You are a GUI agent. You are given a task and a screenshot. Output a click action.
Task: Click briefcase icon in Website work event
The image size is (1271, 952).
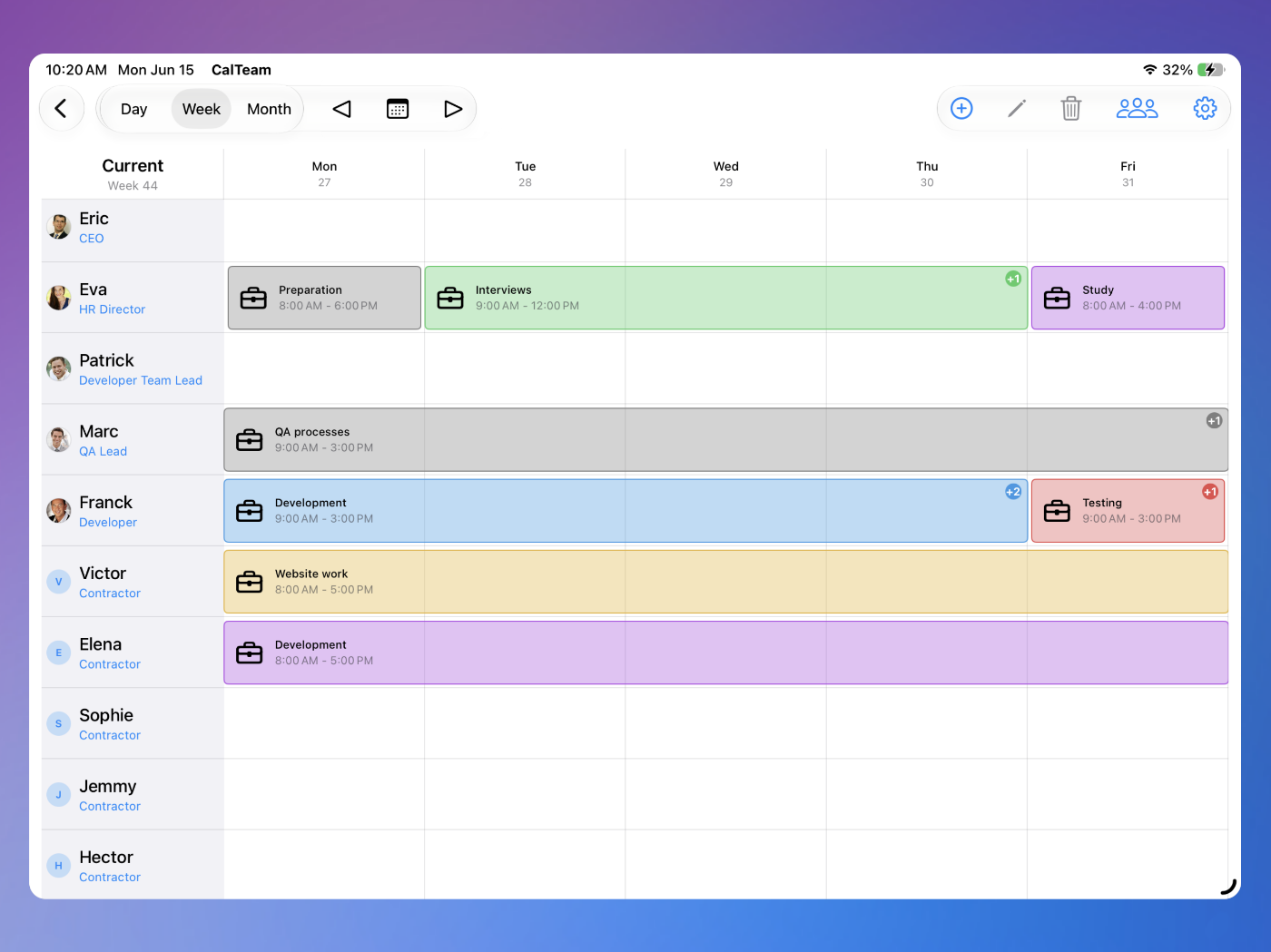point(250,582)
